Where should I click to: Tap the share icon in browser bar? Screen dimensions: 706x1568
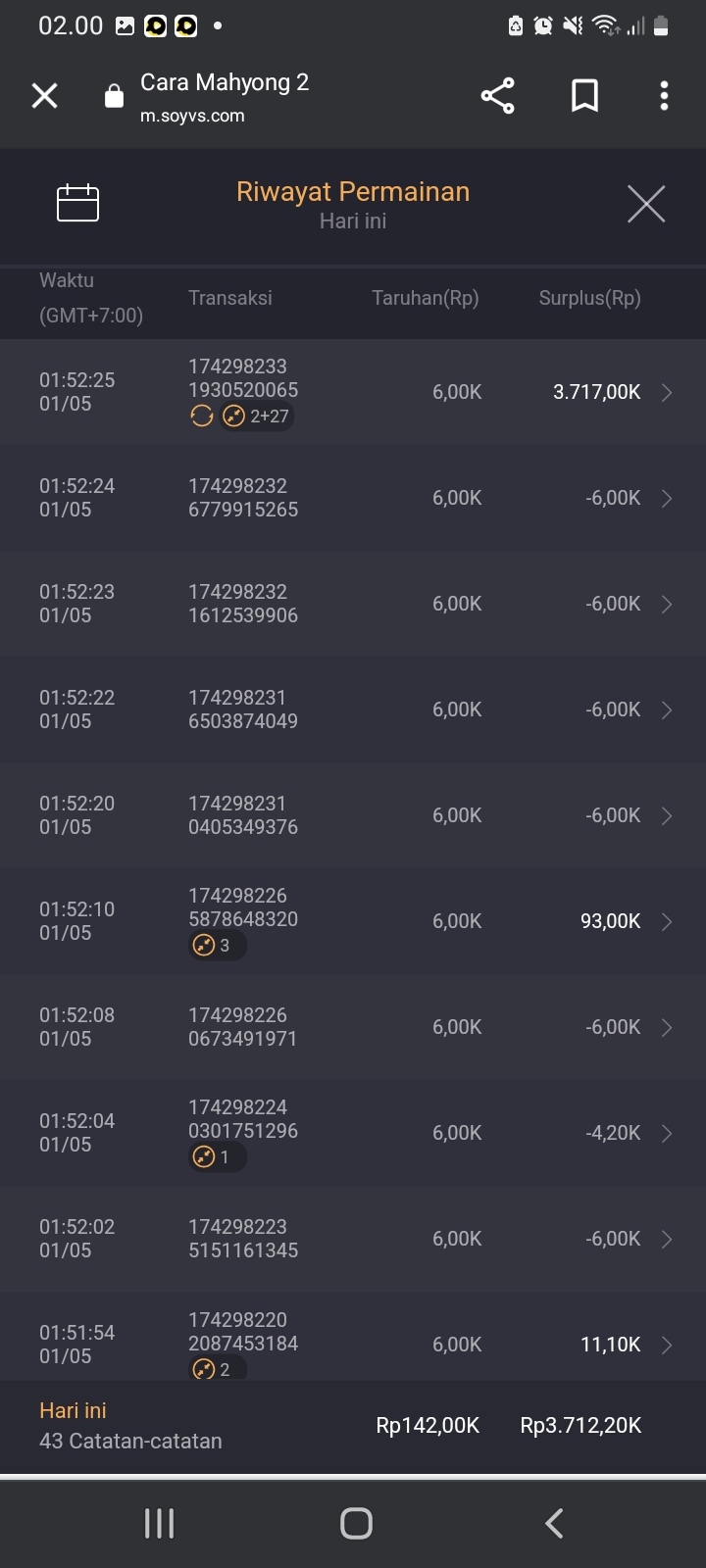tap(497, 96)
